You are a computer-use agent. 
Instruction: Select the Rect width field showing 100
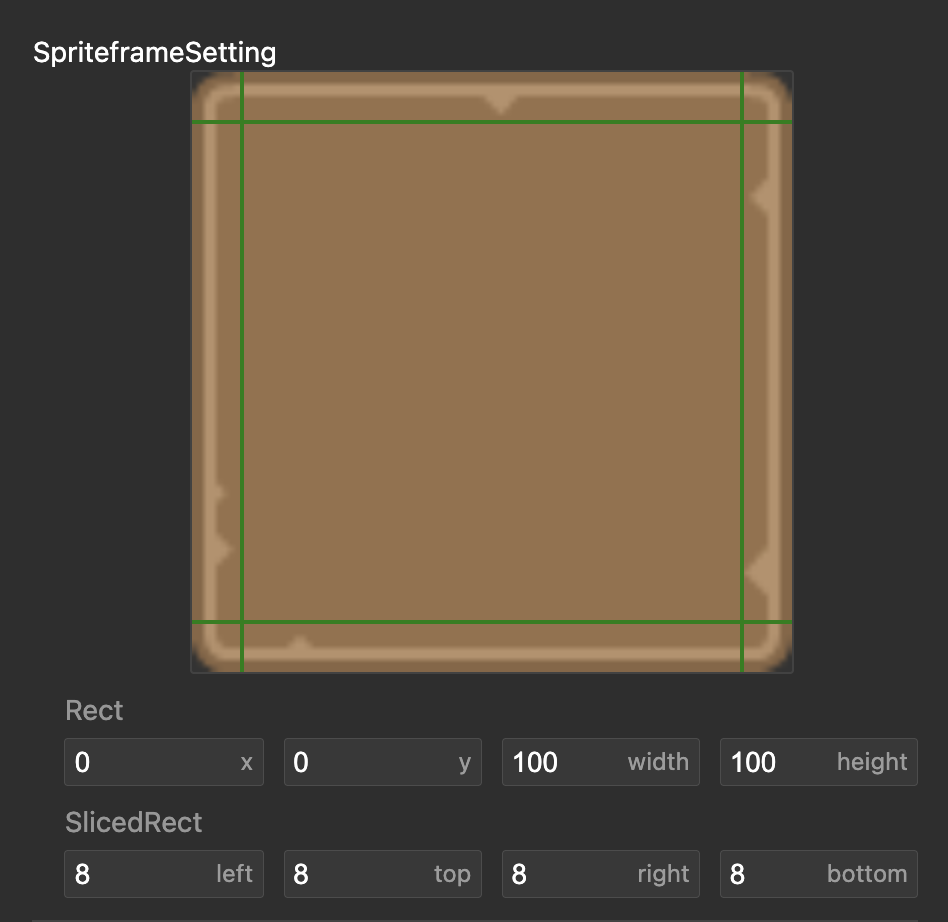click(601, 762)
